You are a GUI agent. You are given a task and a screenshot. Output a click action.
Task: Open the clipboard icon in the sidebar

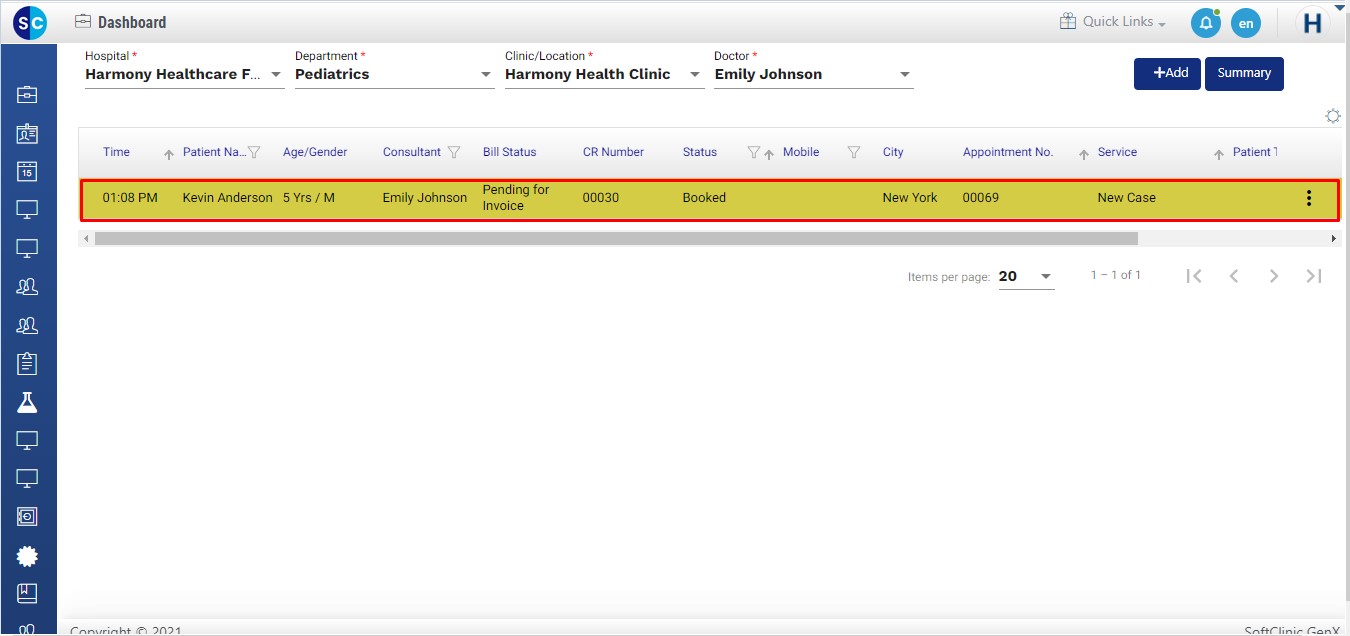coord(27,364)
